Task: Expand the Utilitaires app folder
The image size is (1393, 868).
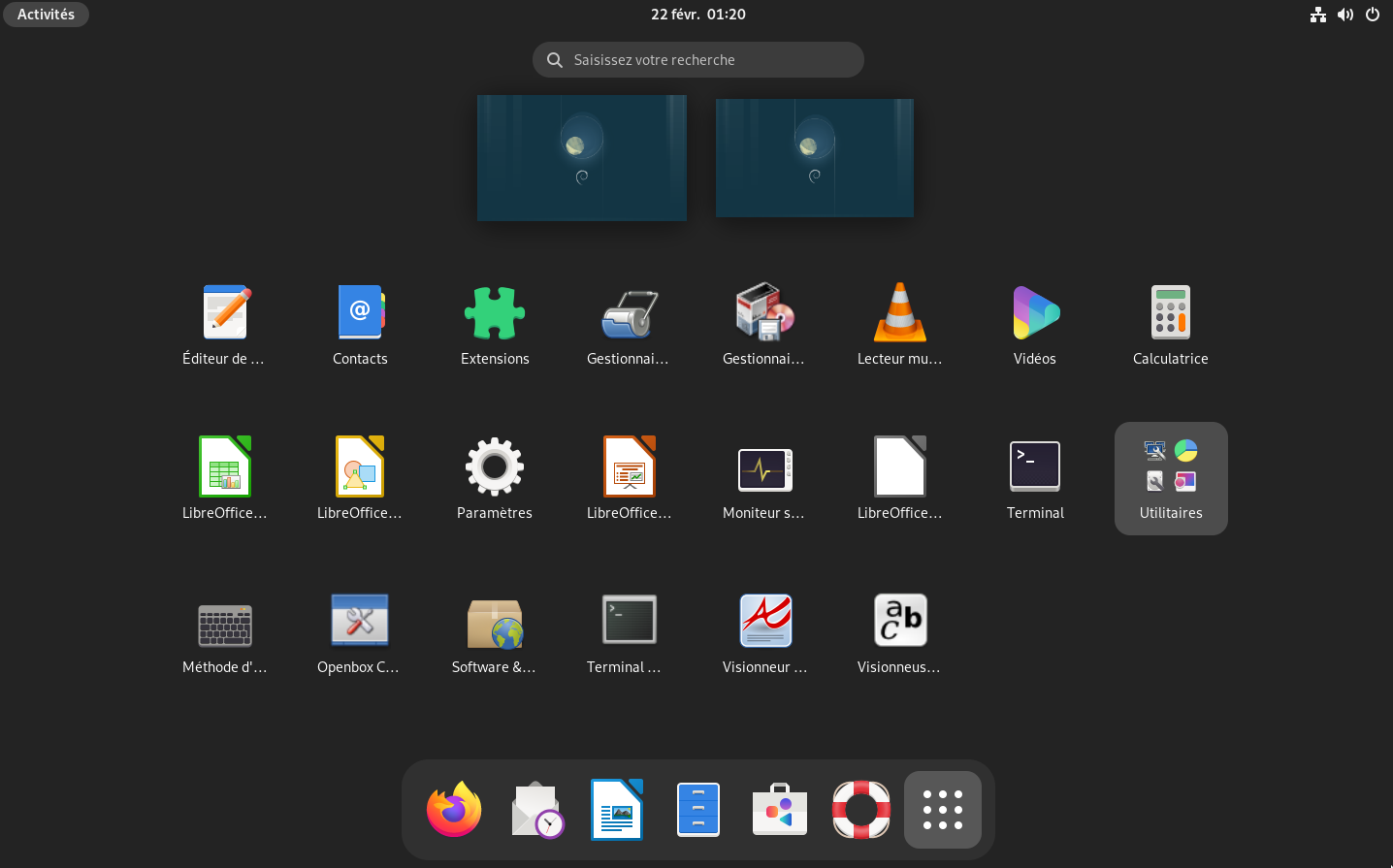Action: pyautogui.click(x=1170, y=477)
